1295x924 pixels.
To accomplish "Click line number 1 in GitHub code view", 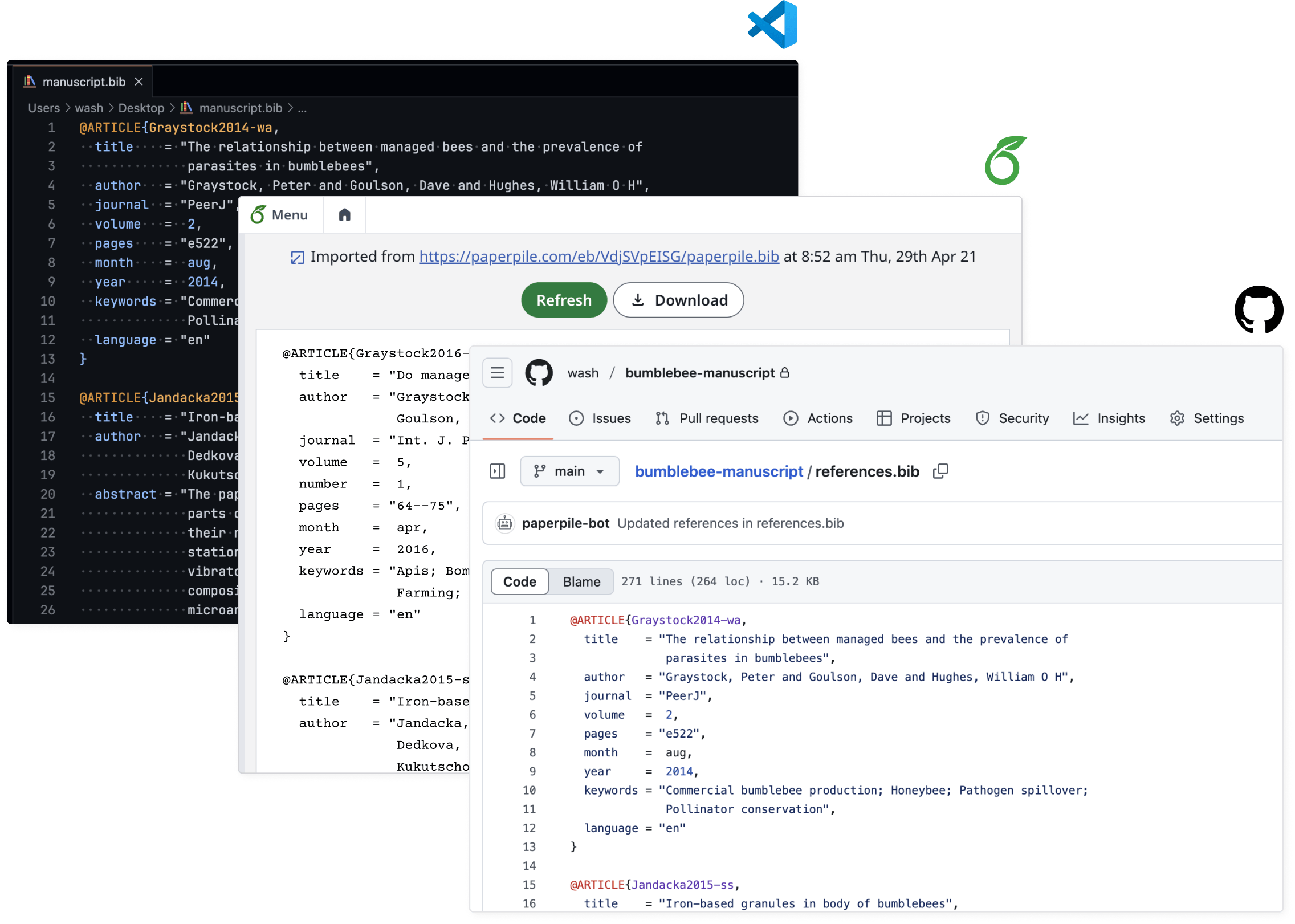I will pos(532,620).
